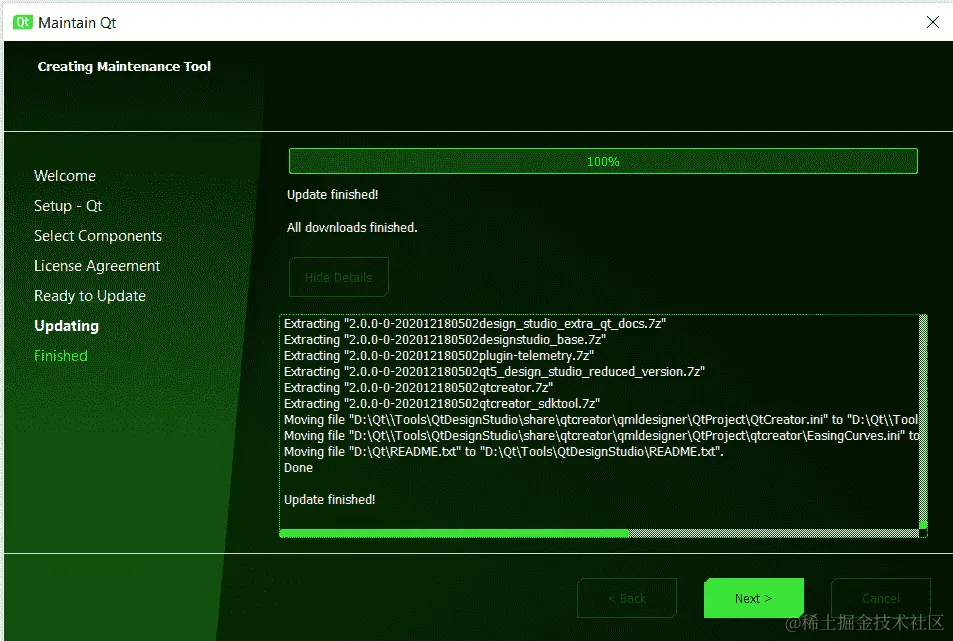
Task: Click the Moving file EasingCurves.ini log line
Action: tap(601, 436)
